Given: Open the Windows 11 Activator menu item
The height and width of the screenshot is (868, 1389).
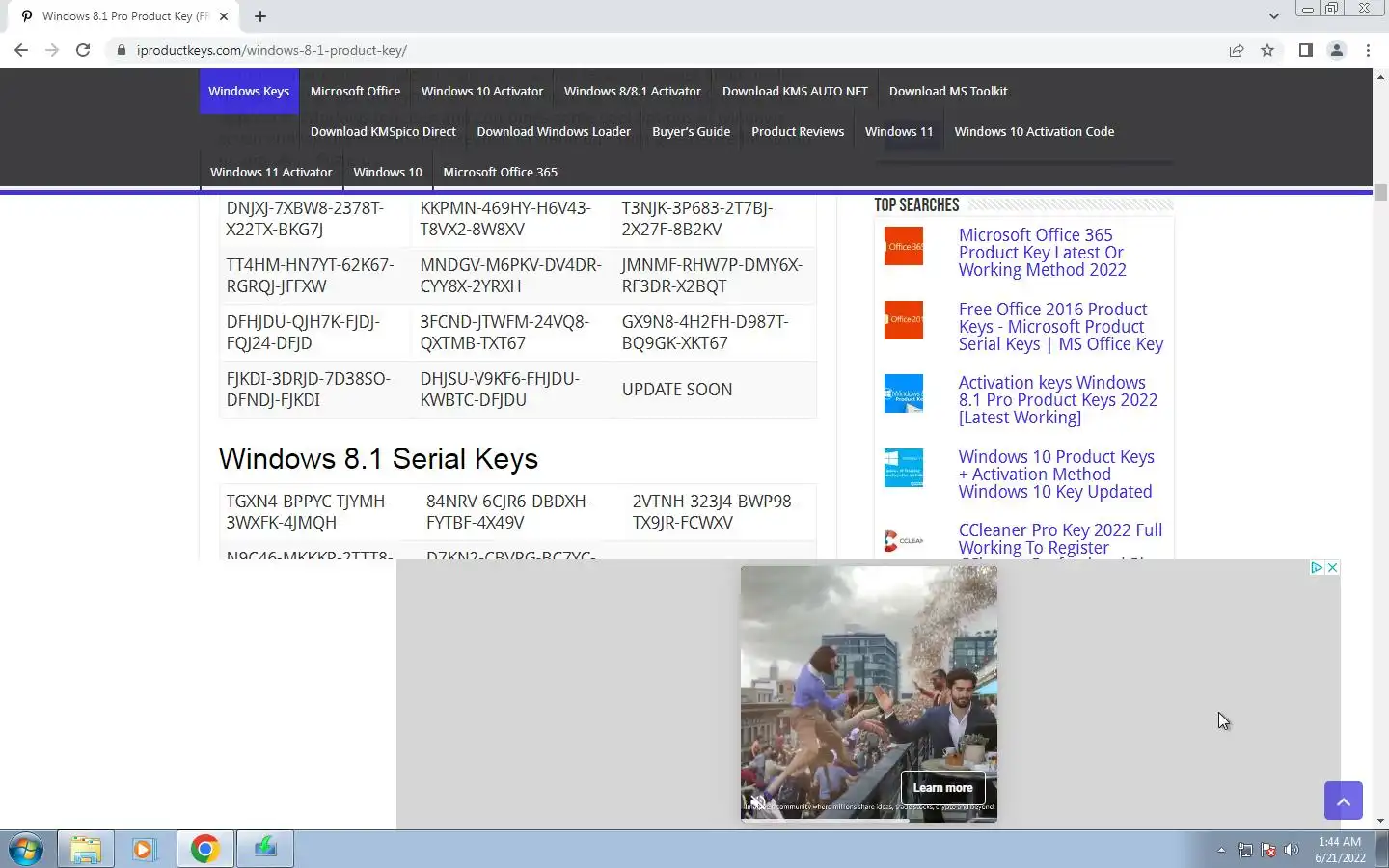Looking at the screenshot, I should (271, 172).
